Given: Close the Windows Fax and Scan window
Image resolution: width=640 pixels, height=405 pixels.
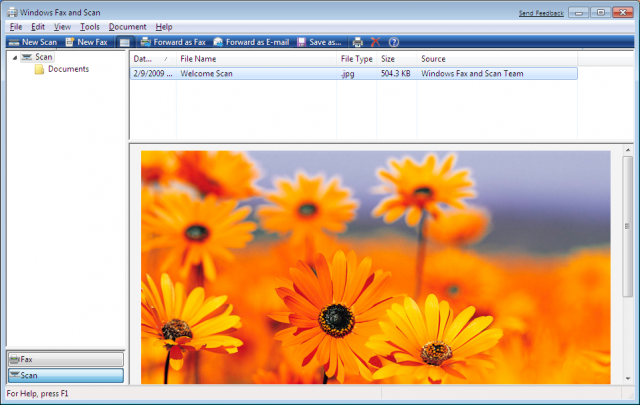Looking at the screenshot, I should tap(623, 13).
